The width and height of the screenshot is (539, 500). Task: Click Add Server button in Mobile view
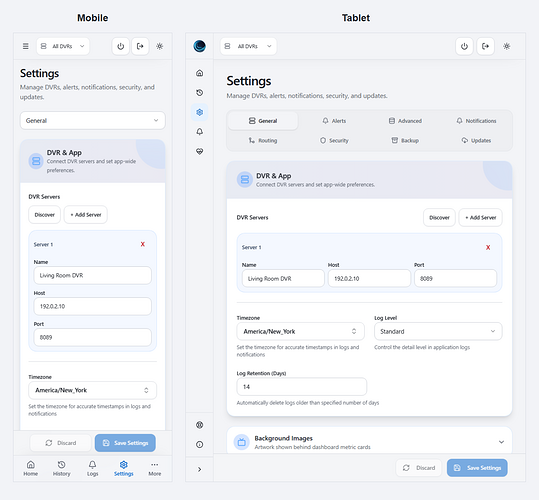[86, 214]
